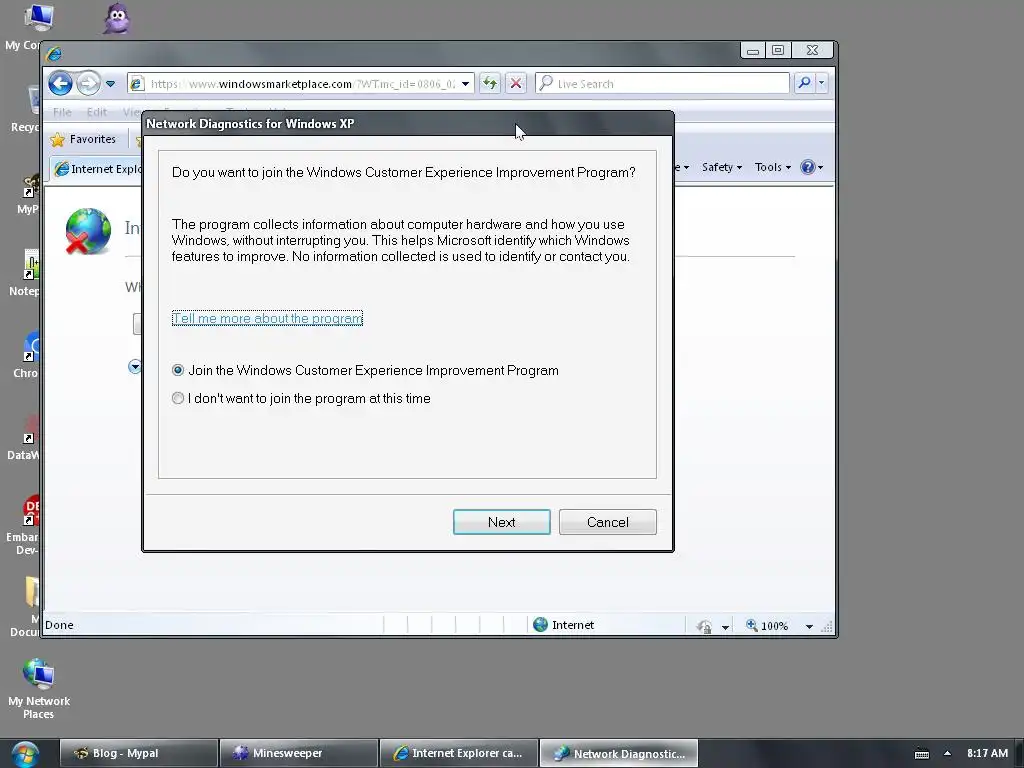This screenshot has height=768, width=1024.
Task: Click the Start orb button
Action: tap(25, 754)
